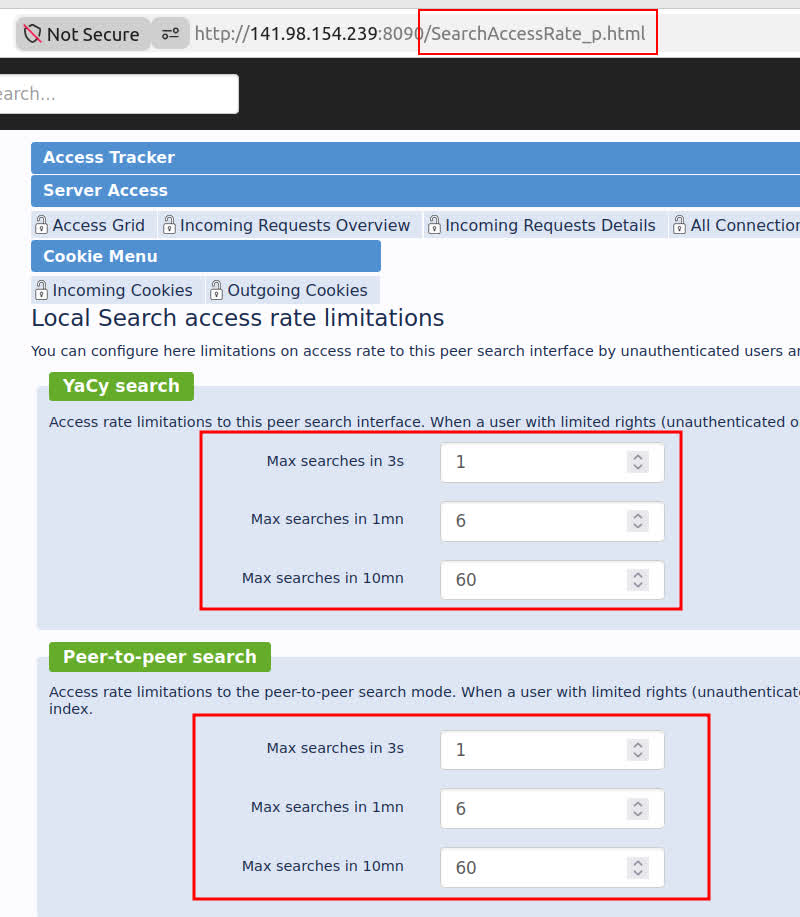800x917 pixels.
Task: Click the lock icon beside Incoming Cookies
Action: coord(41,289)
